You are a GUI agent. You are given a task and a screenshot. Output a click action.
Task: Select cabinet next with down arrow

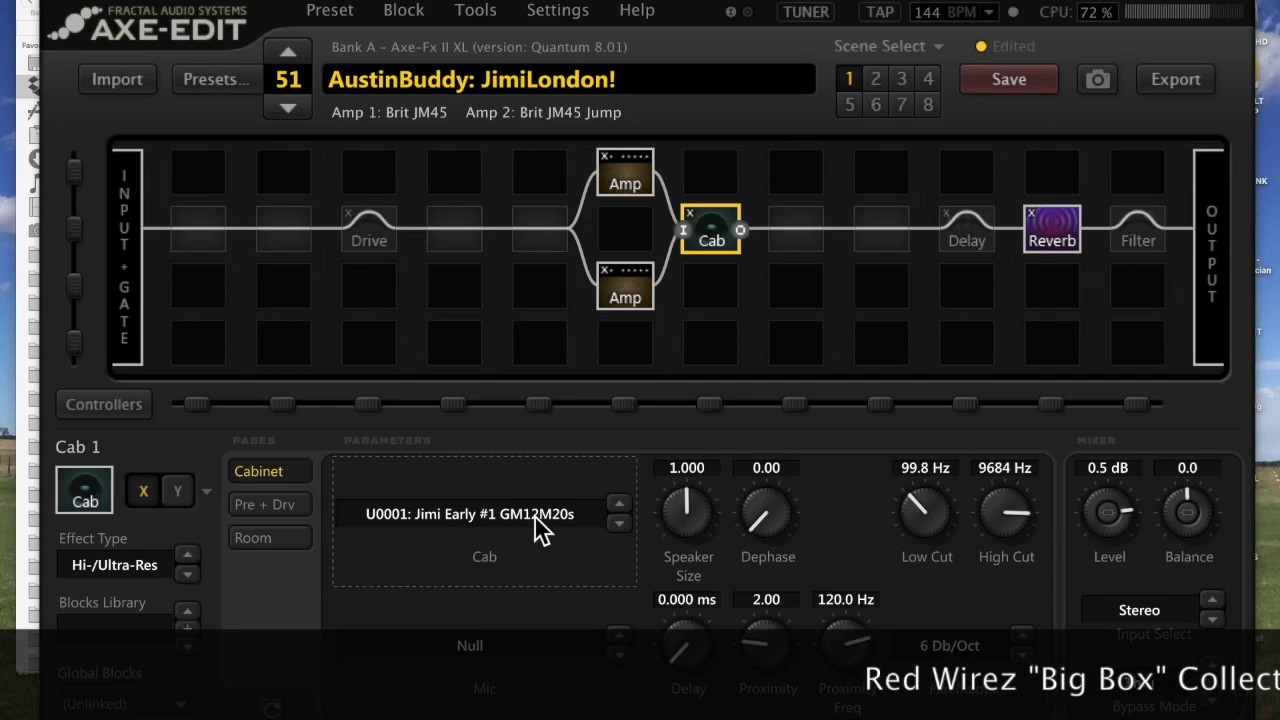click(619, 523)
